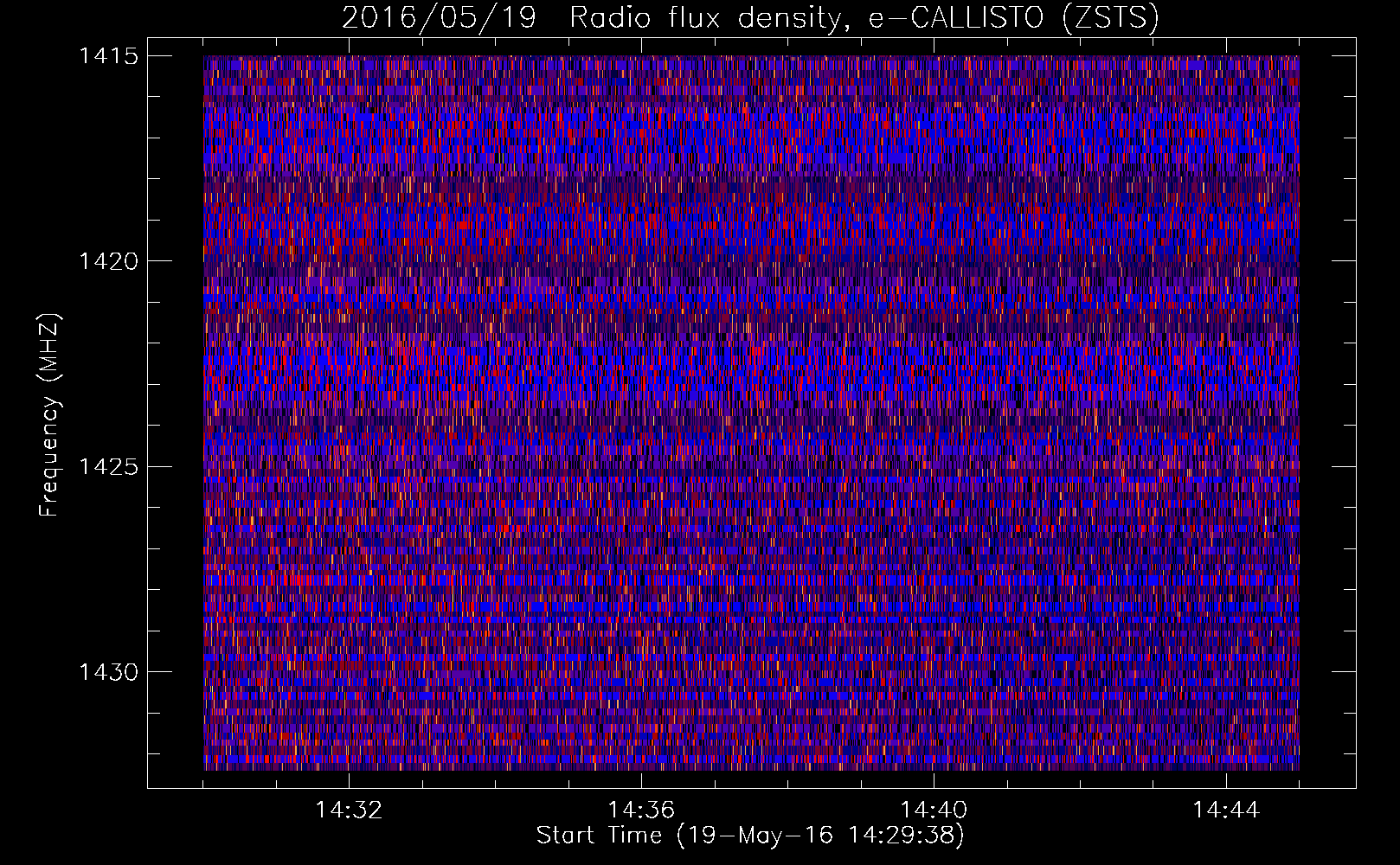Screen dimensions: 1400x865
Task: Click the 14:32 time tick label
Action: [349, 811]
